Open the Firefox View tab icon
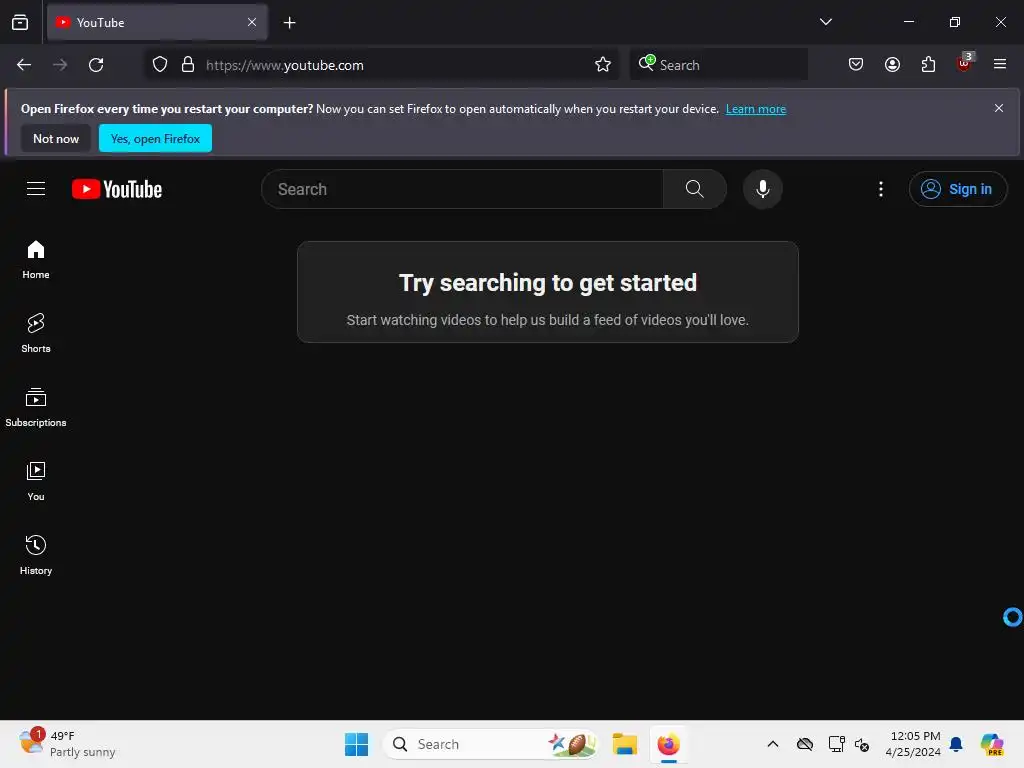This screenshot has height=768, width=1024. pos(20,22)
